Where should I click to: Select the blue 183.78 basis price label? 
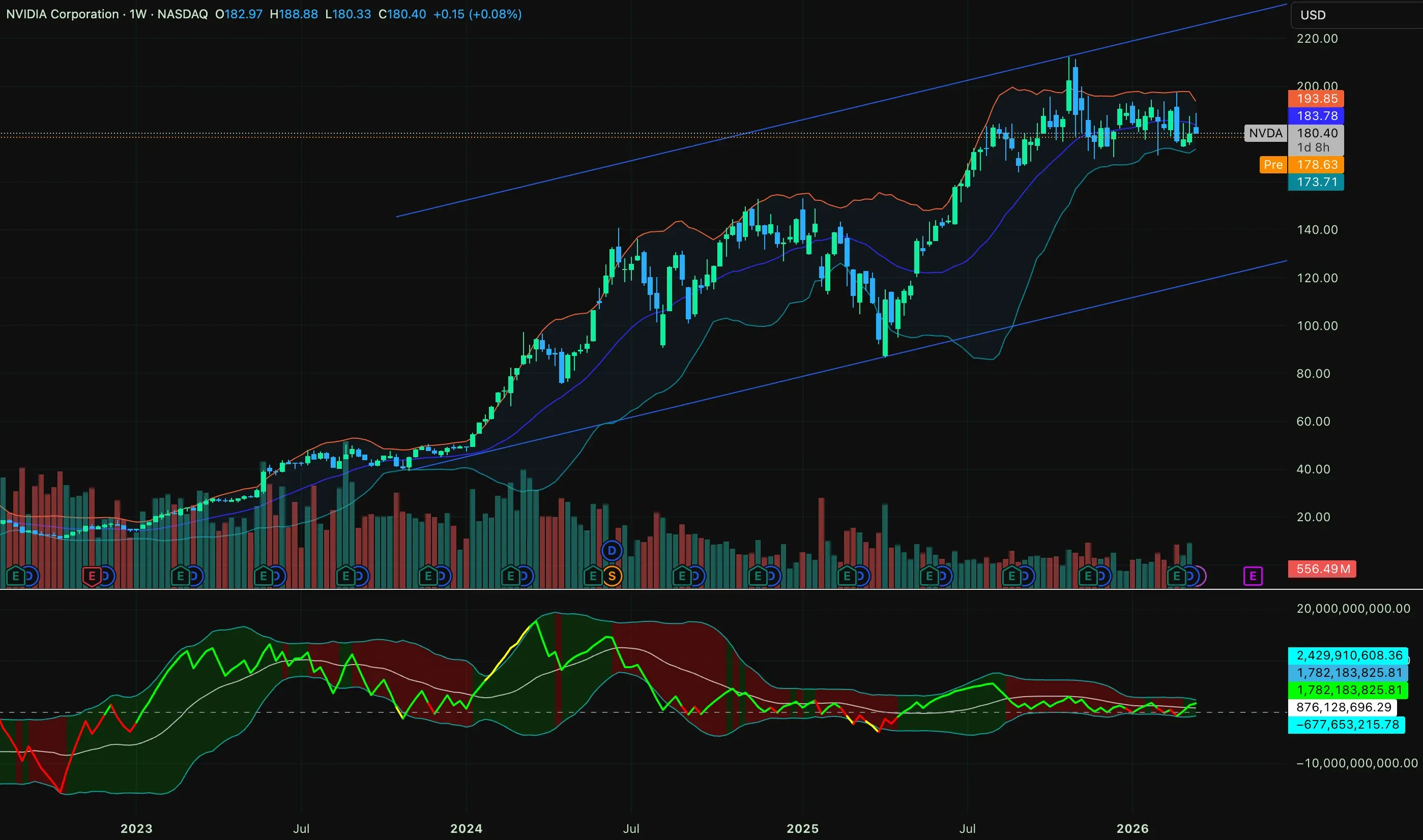(1316, 115)
